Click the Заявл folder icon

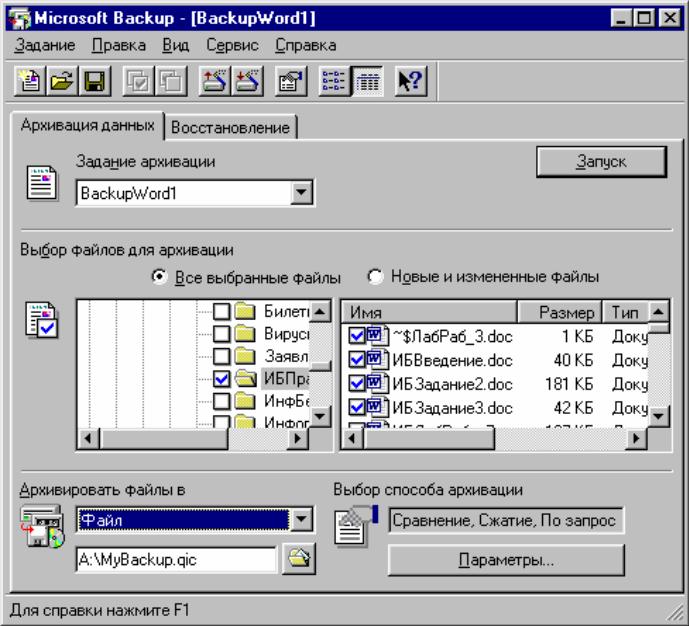click(245, 356)
